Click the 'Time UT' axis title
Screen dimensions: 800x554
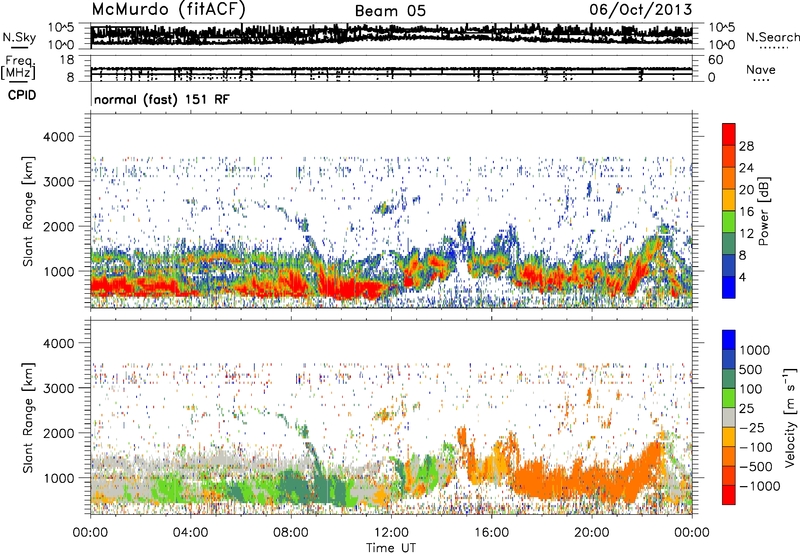[x=391, y=548]
